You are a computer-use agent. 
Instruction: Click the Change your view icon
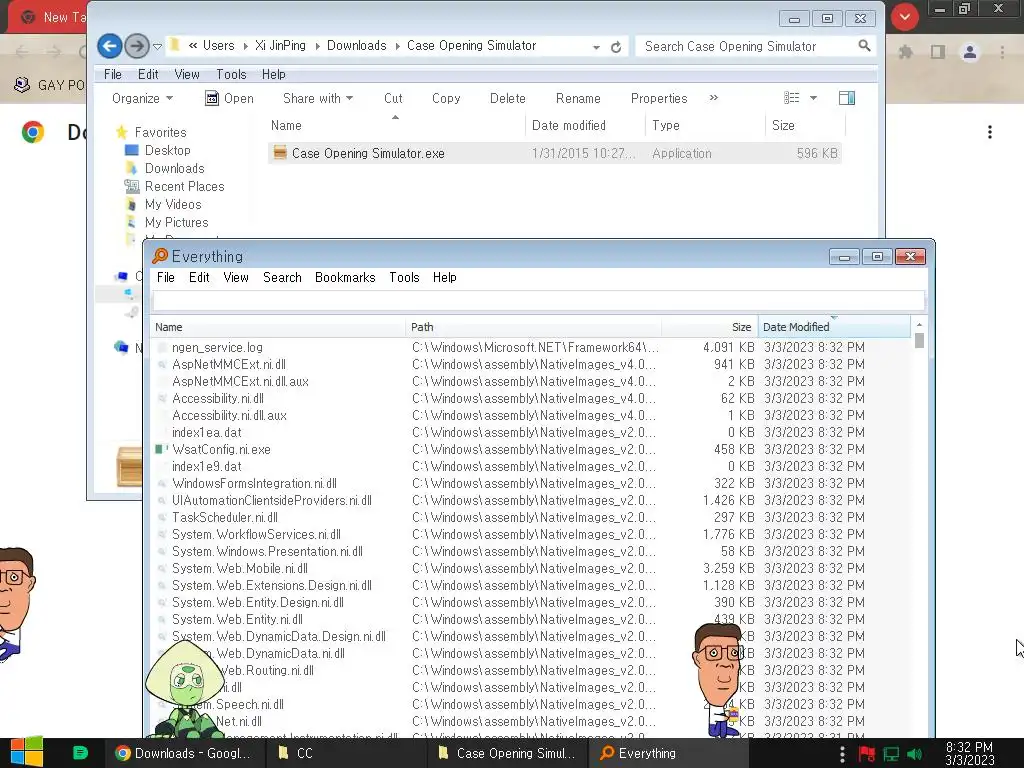click(792, 98)
